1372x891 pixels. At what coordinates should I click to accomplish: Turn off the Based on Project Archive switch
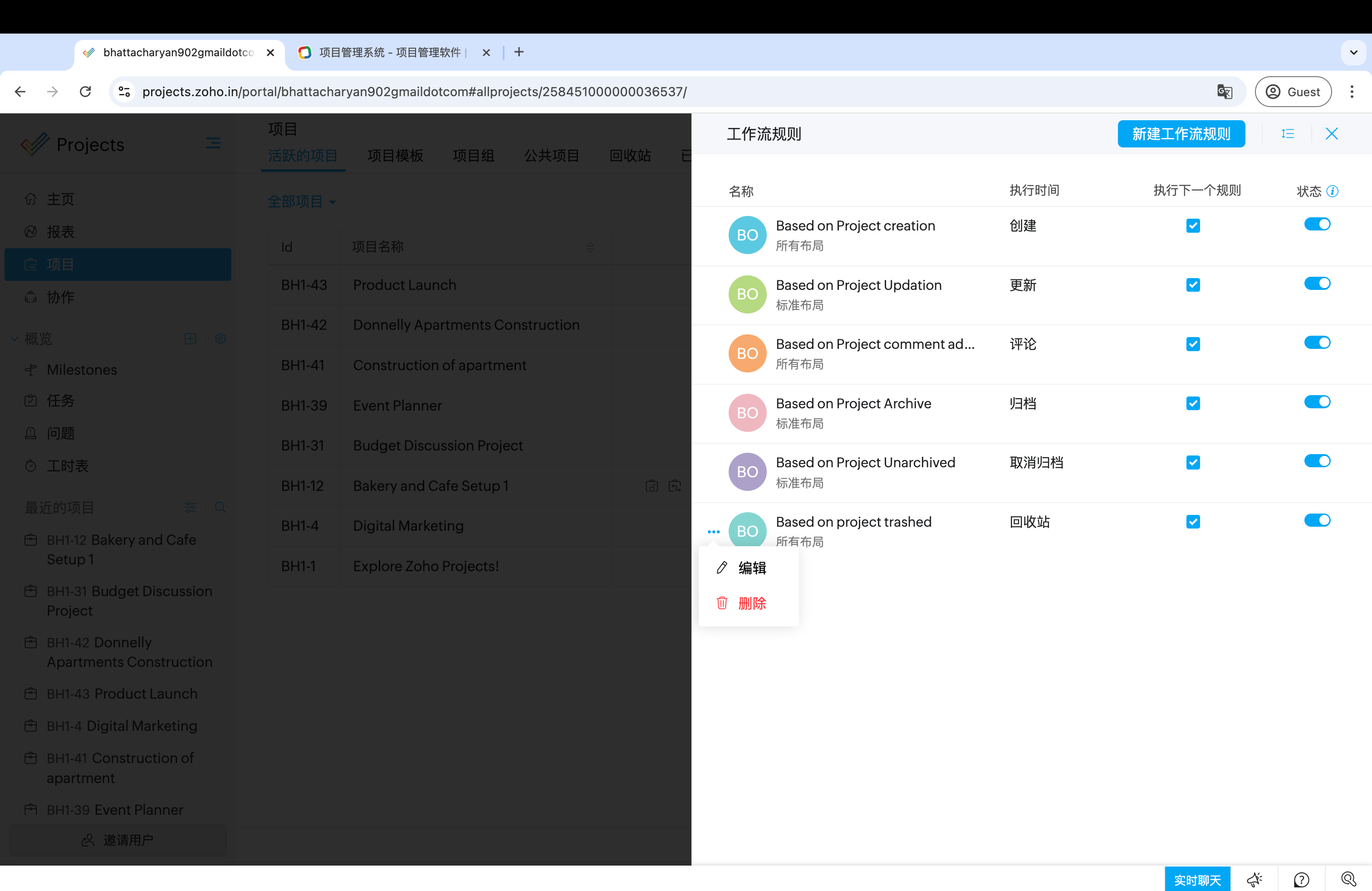[1317, 401]
